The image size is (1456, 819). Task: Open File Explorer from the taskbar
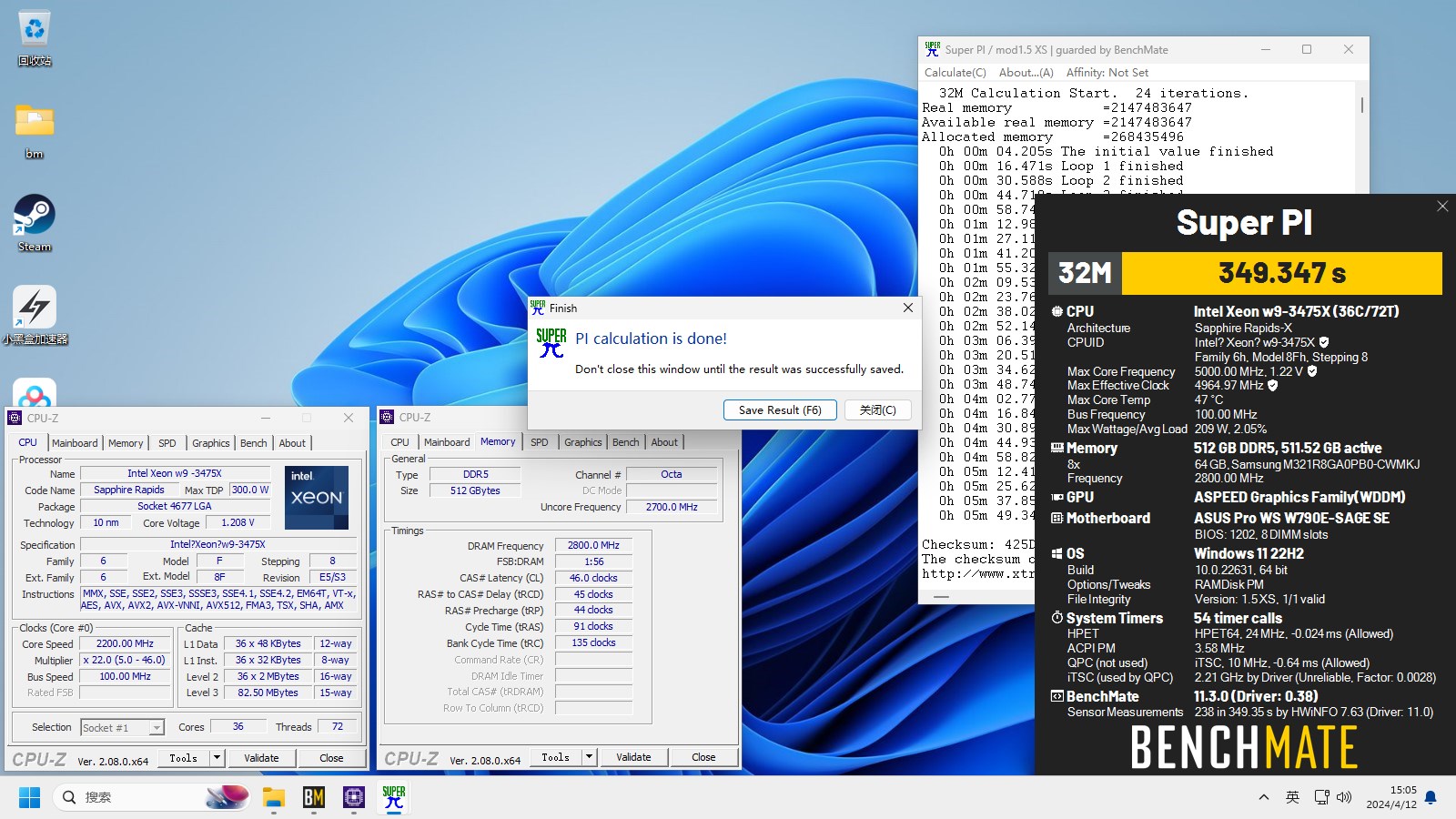[274, 797]
